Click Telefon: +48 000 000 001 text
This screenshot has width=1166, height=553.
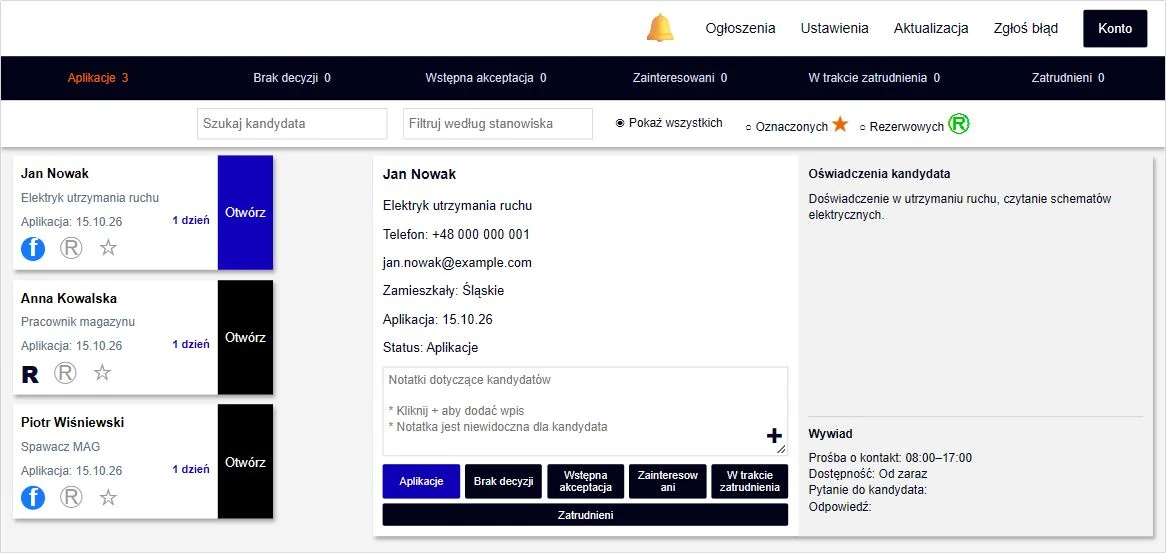point(457,234)
